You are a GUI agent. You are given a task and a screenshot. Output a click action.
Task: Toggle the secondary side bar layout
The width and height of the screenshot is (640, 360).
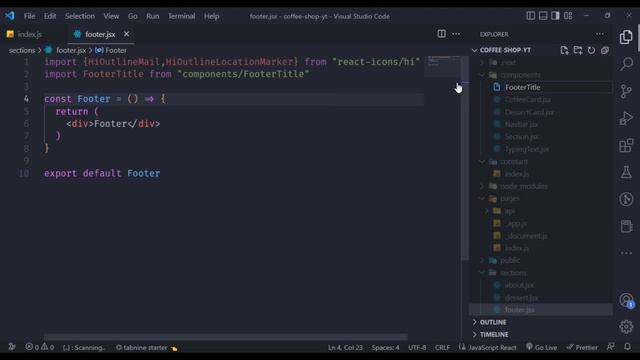tap(556, 16)
